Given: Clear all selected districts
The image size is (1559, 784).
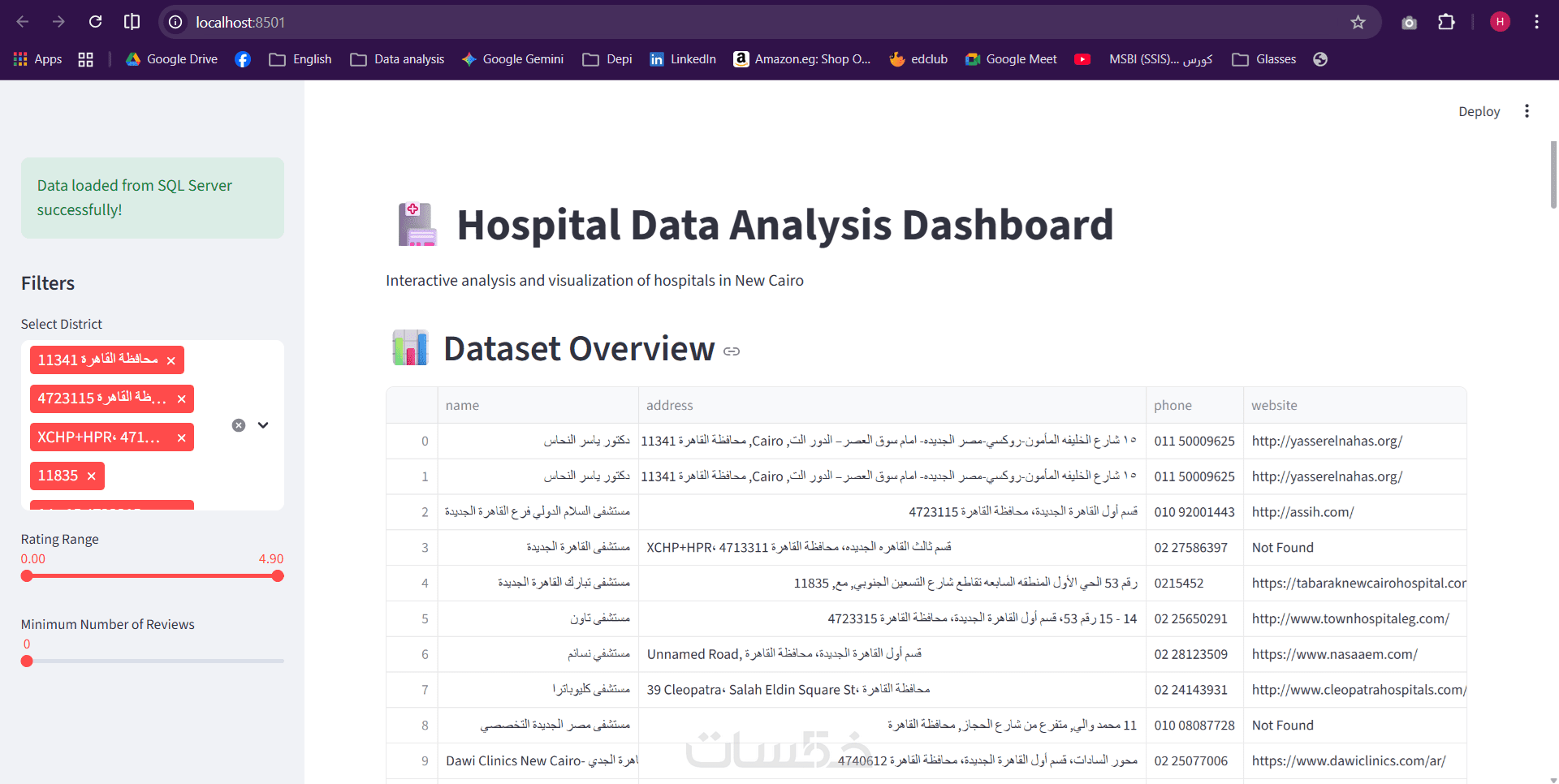Looking at the screenshot, I should coord(239,425).
